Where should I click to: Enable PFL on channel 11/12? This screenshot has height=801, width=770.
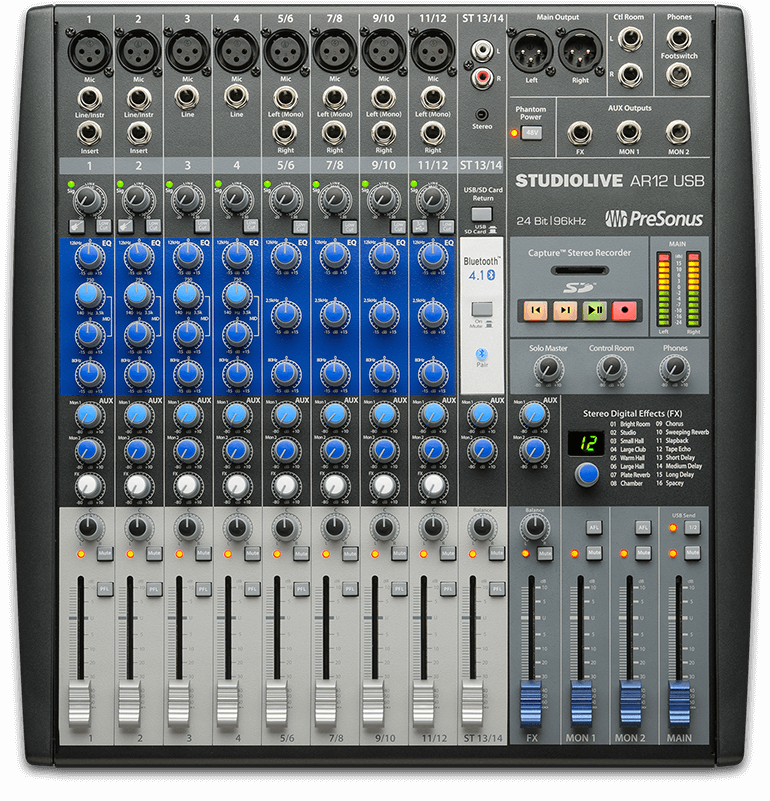coord(448,589)
